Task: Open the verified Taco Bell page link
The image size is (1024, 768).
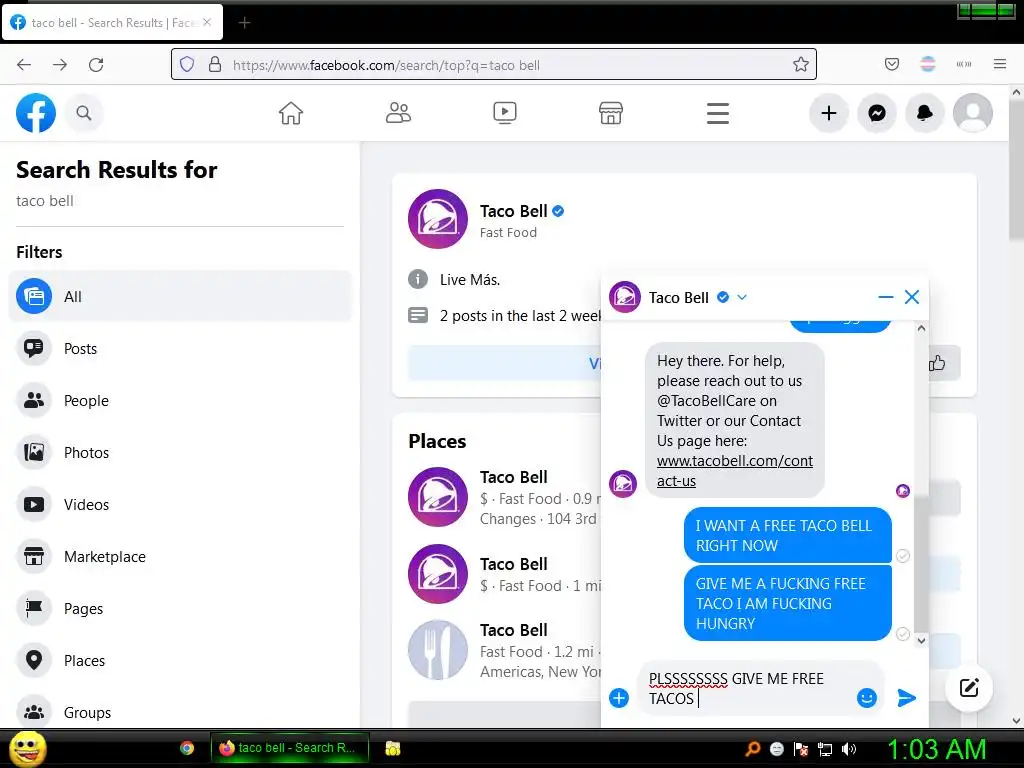Action: point(513,211)
